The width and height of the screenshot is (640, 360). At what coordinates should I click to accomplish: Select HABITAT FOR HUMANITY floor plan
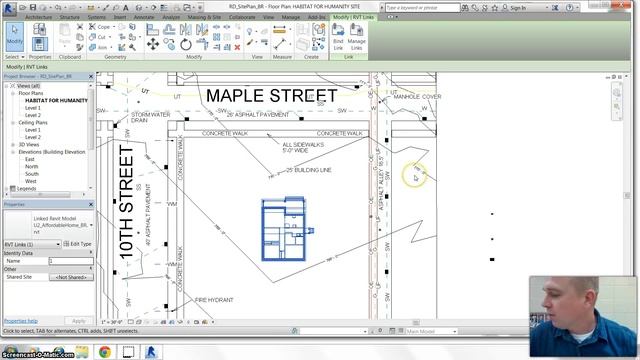tap(56, 100)
